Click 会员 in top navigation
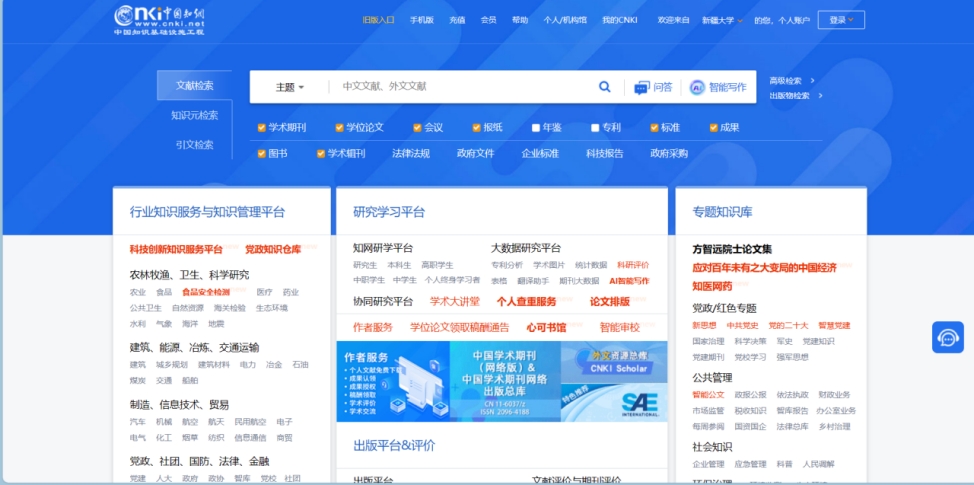Screen dimensions: 974x485 (488, 20)
